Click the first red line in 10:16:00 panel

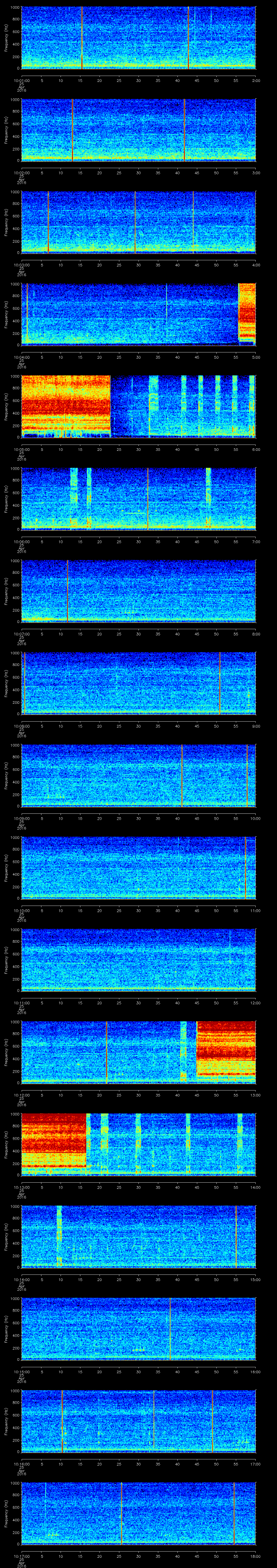coord(62,1421)
